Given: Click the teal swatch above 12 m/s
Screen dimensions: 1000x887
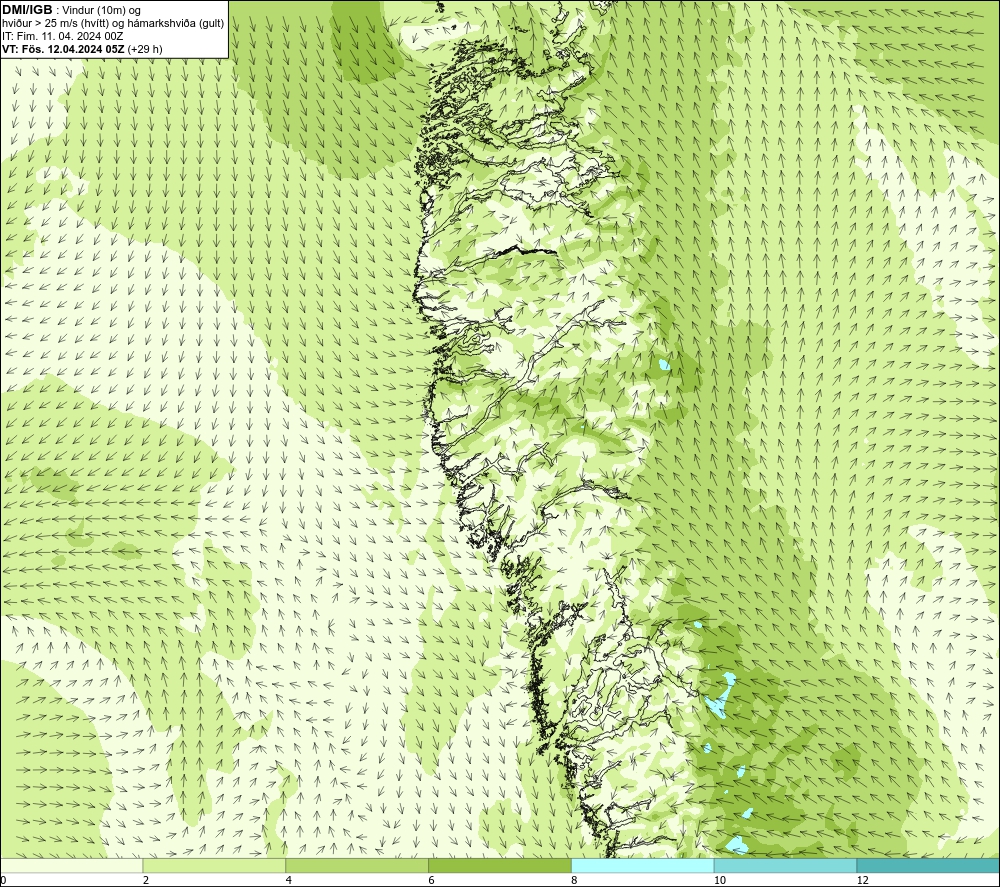Looking at the screenshot, I should [929, 865].
